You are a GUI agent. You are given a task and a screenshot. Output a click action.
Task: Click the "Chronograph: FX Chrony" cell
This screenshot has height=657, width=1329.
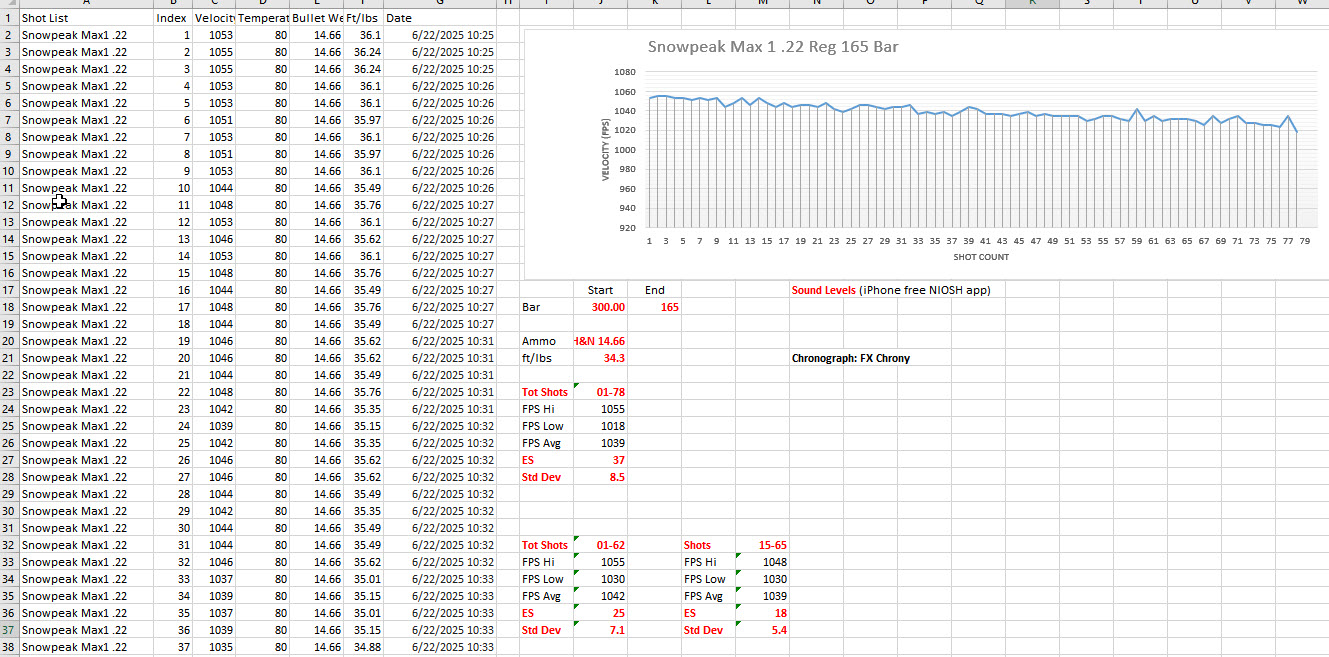pyautogui.click(x=850, y=358)
